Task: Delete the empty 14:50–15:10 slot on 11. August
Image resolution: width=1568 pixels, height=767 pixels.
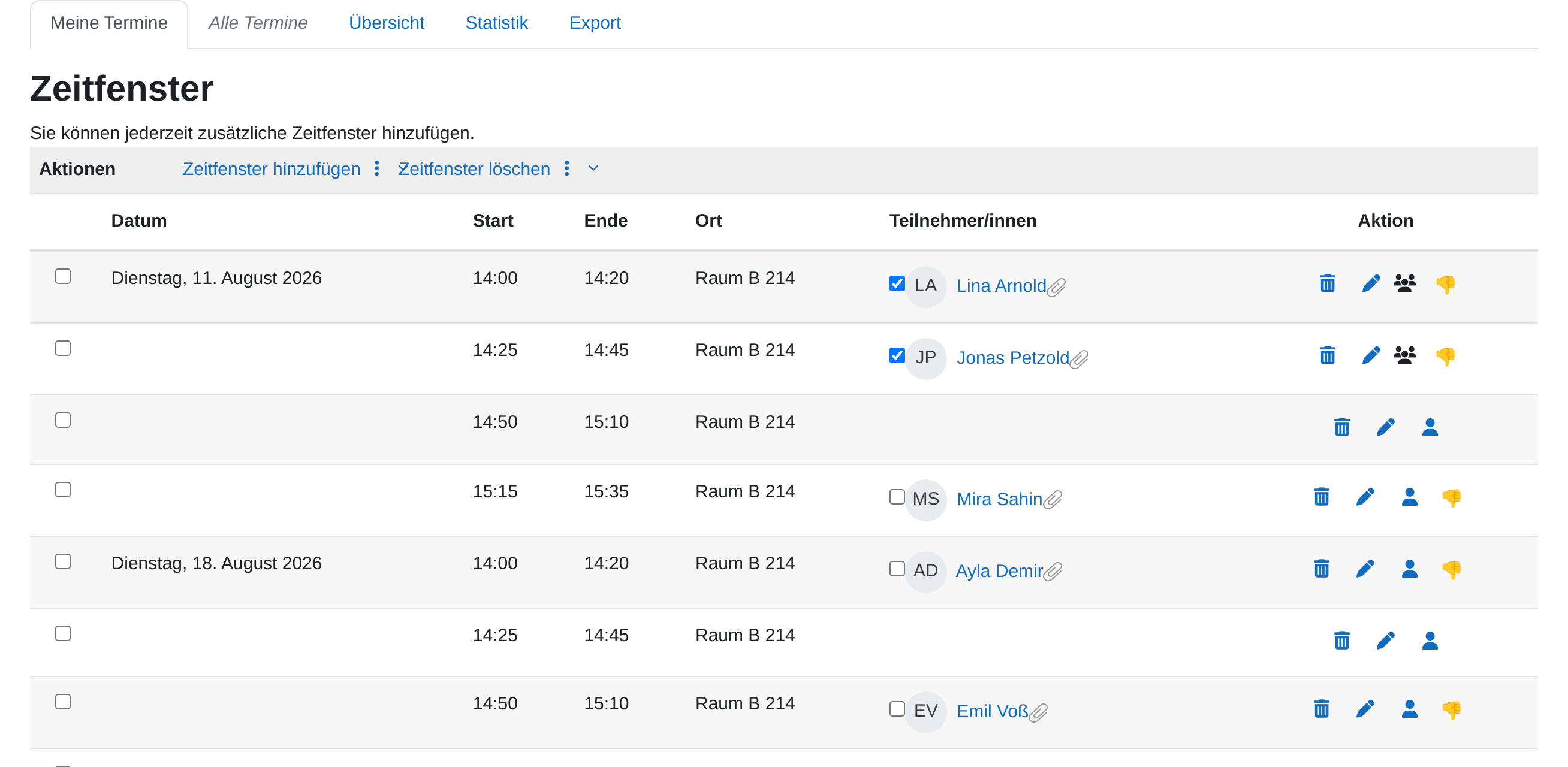Action: pos(1342,427)
